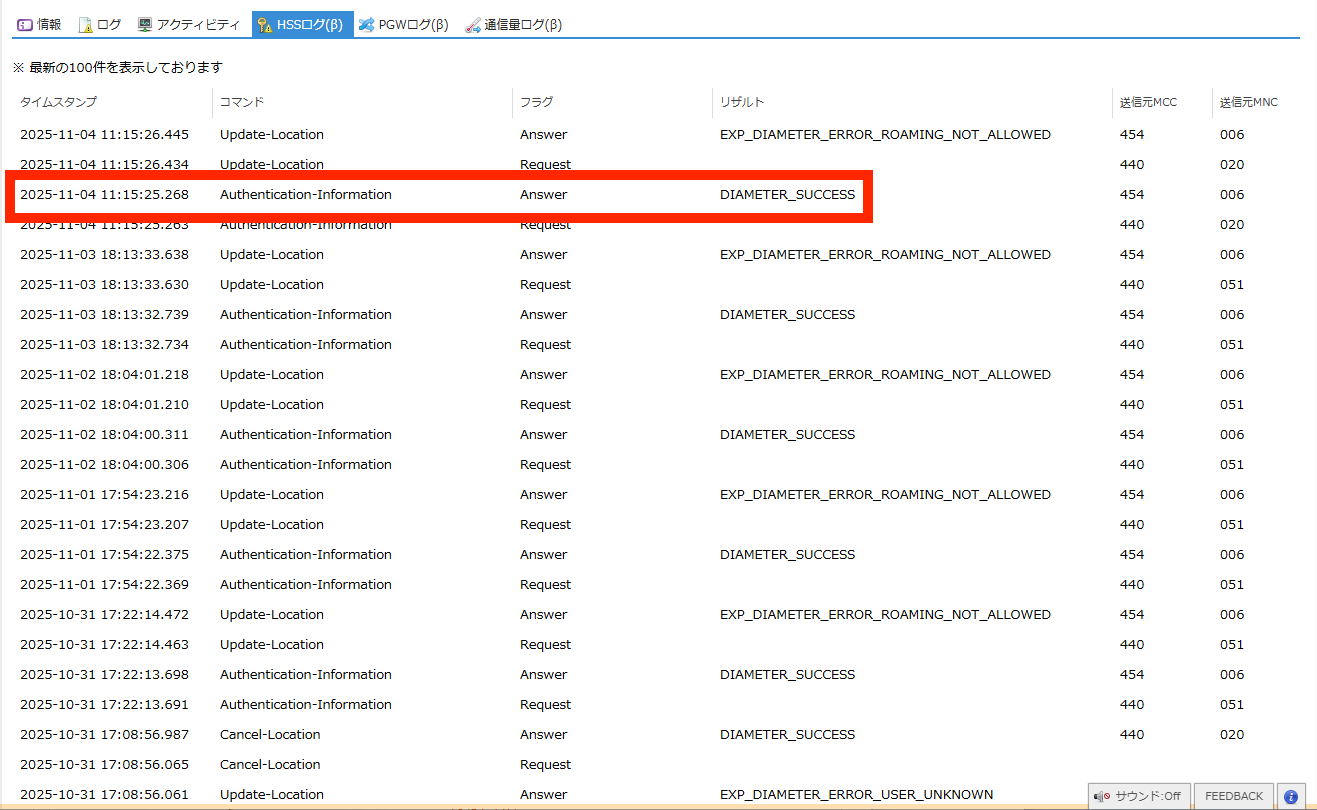Click the ログ tab document icon
The height and width of the screenshot is (810, 1317).
(x=85, y=24)
